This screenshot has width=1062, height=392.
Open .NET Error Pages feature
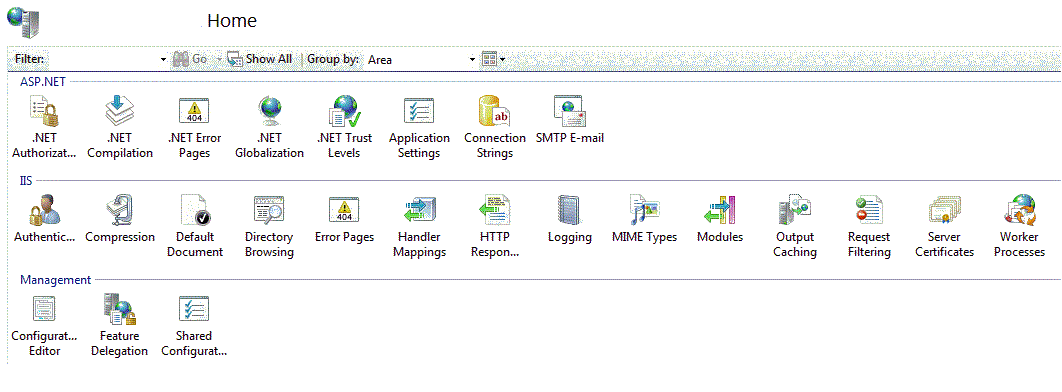point(194,127)
